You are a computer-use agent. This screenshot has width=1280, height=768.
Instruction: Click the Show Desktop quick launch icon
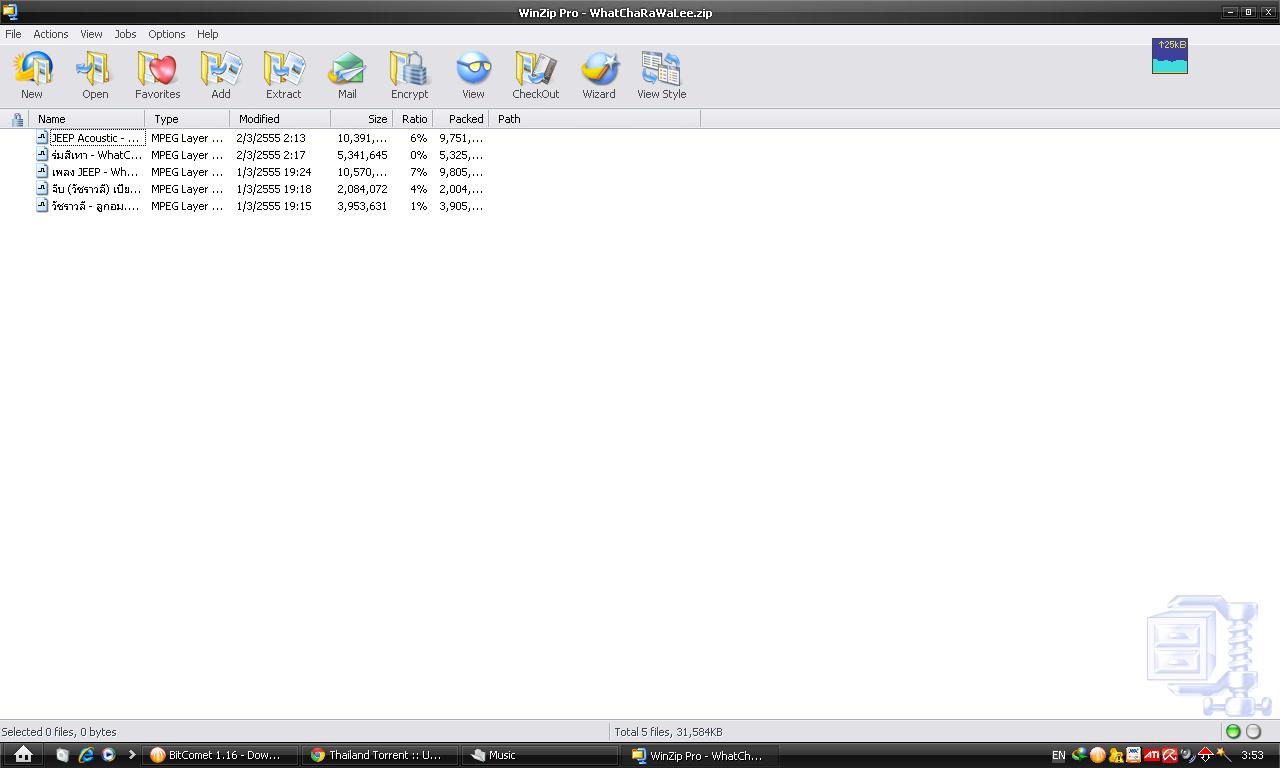pos(63,755)
